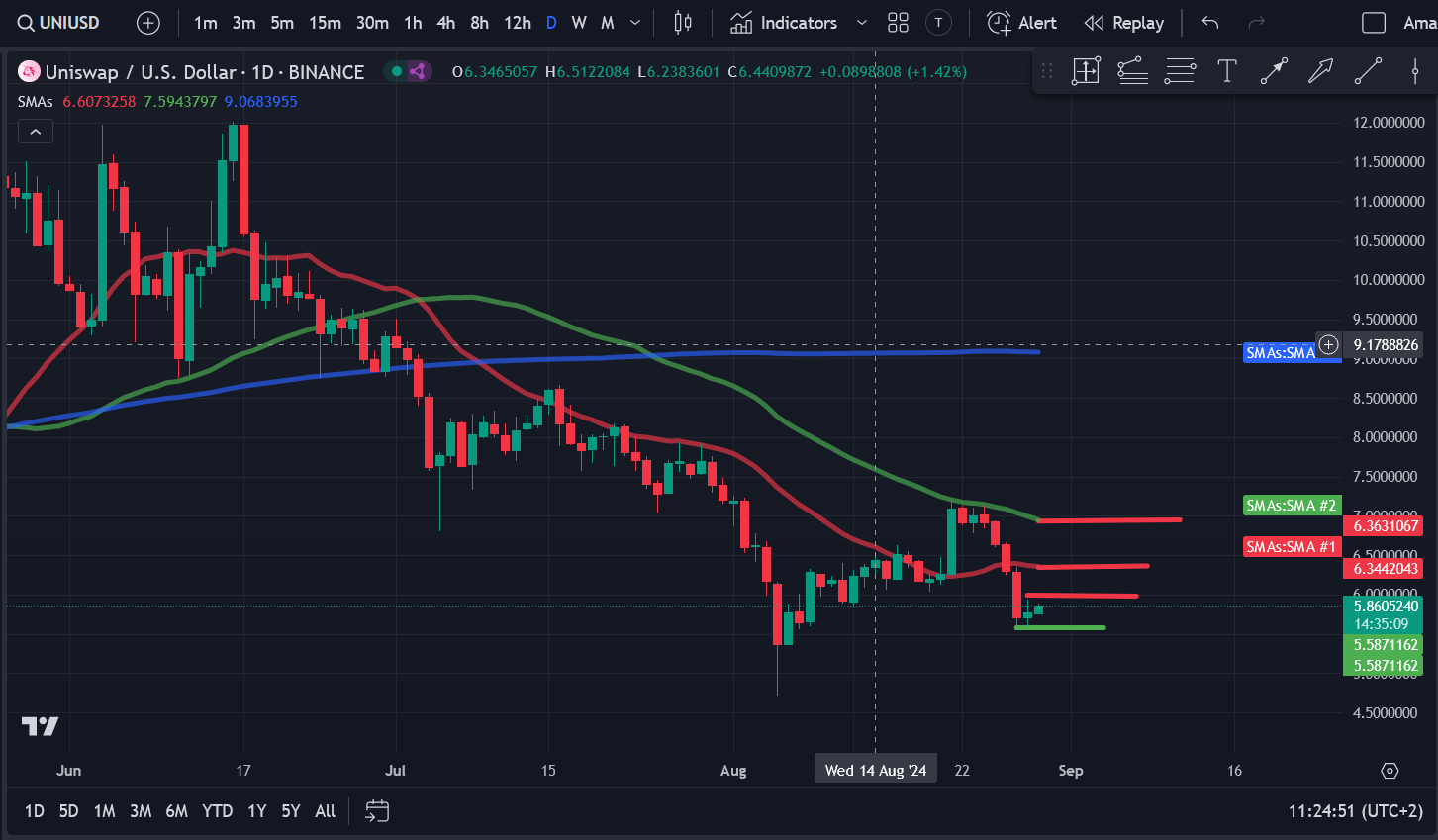Image resolution: width=1438 pixels, height=840 pixels.
Task: Click the circled T icon in the toolbar
Action: [x=938, y=22]
